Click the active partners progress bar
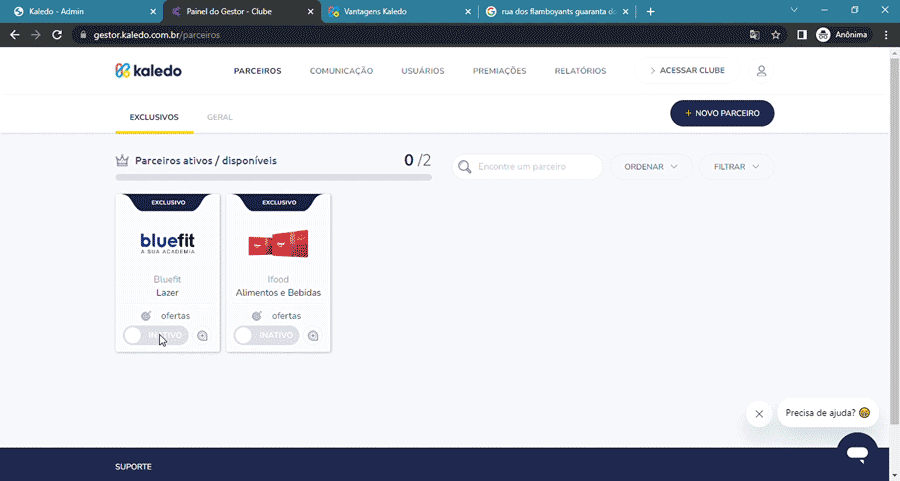 coord(273,177)
